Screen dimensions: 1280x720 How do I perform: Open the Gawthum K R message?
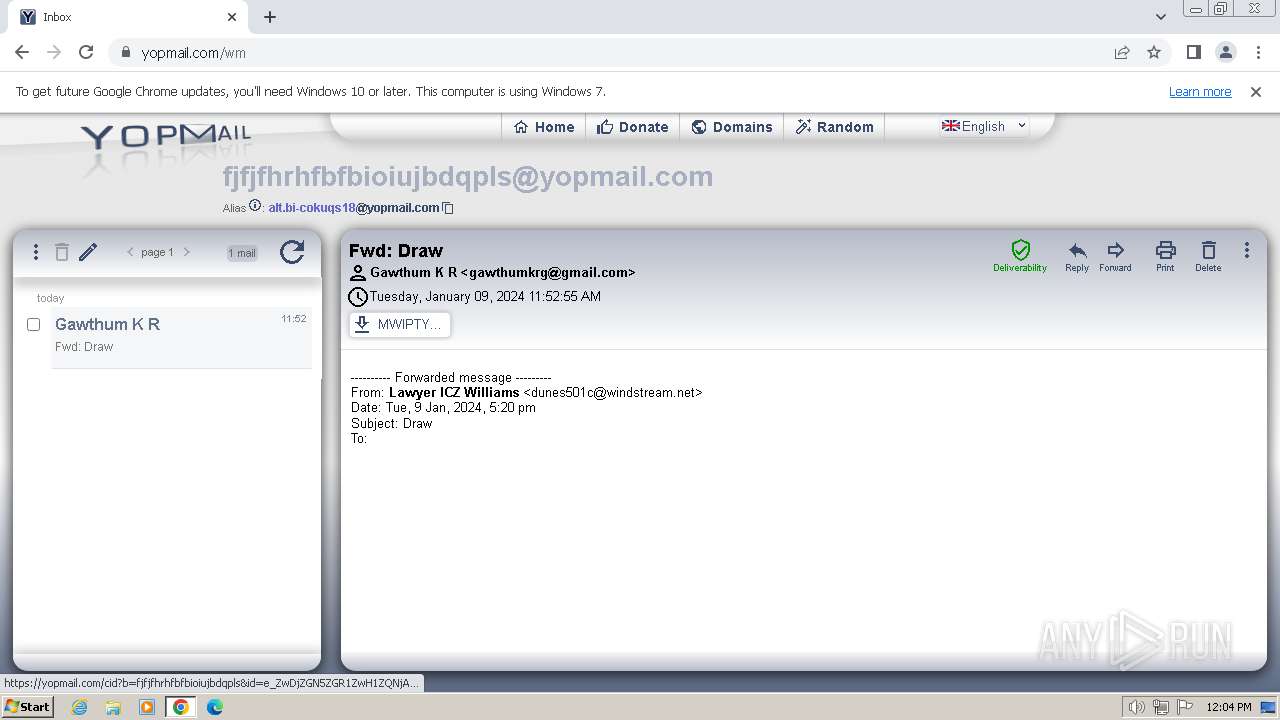(181, 337)
